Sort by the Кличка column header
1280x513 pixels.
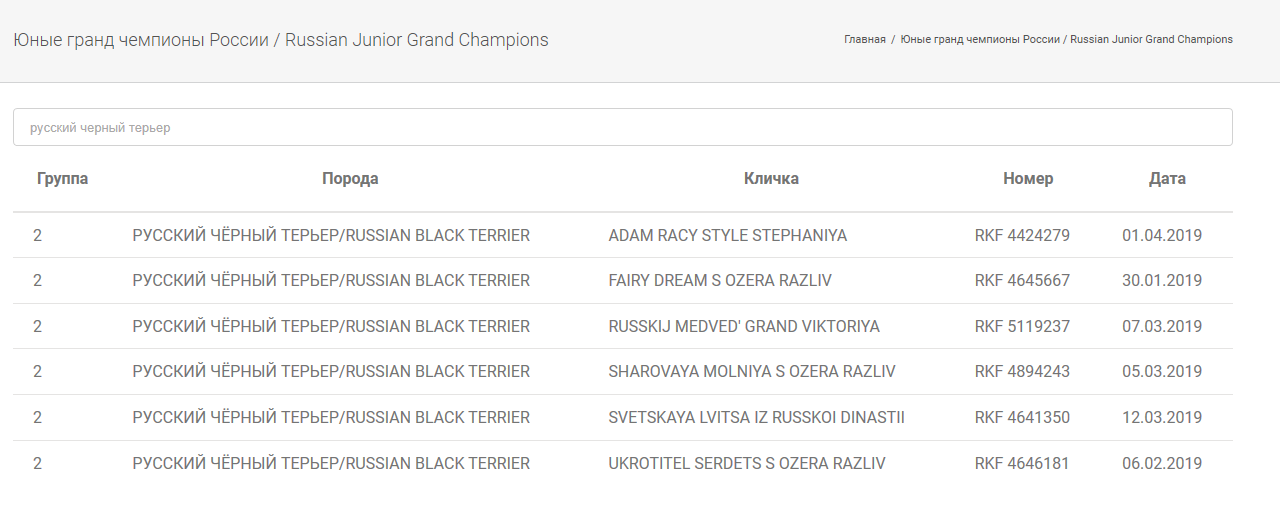point(771,179)
